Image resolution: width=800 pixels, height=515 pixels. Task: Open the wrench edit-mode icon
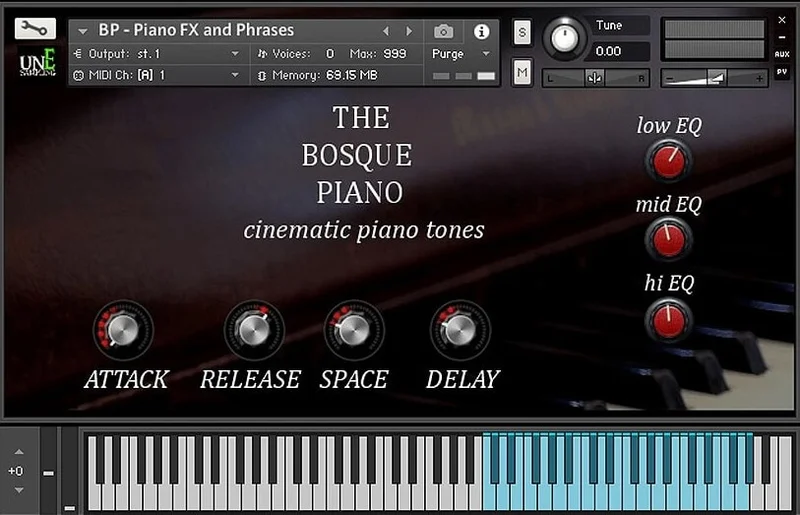[x=35, y=29]
